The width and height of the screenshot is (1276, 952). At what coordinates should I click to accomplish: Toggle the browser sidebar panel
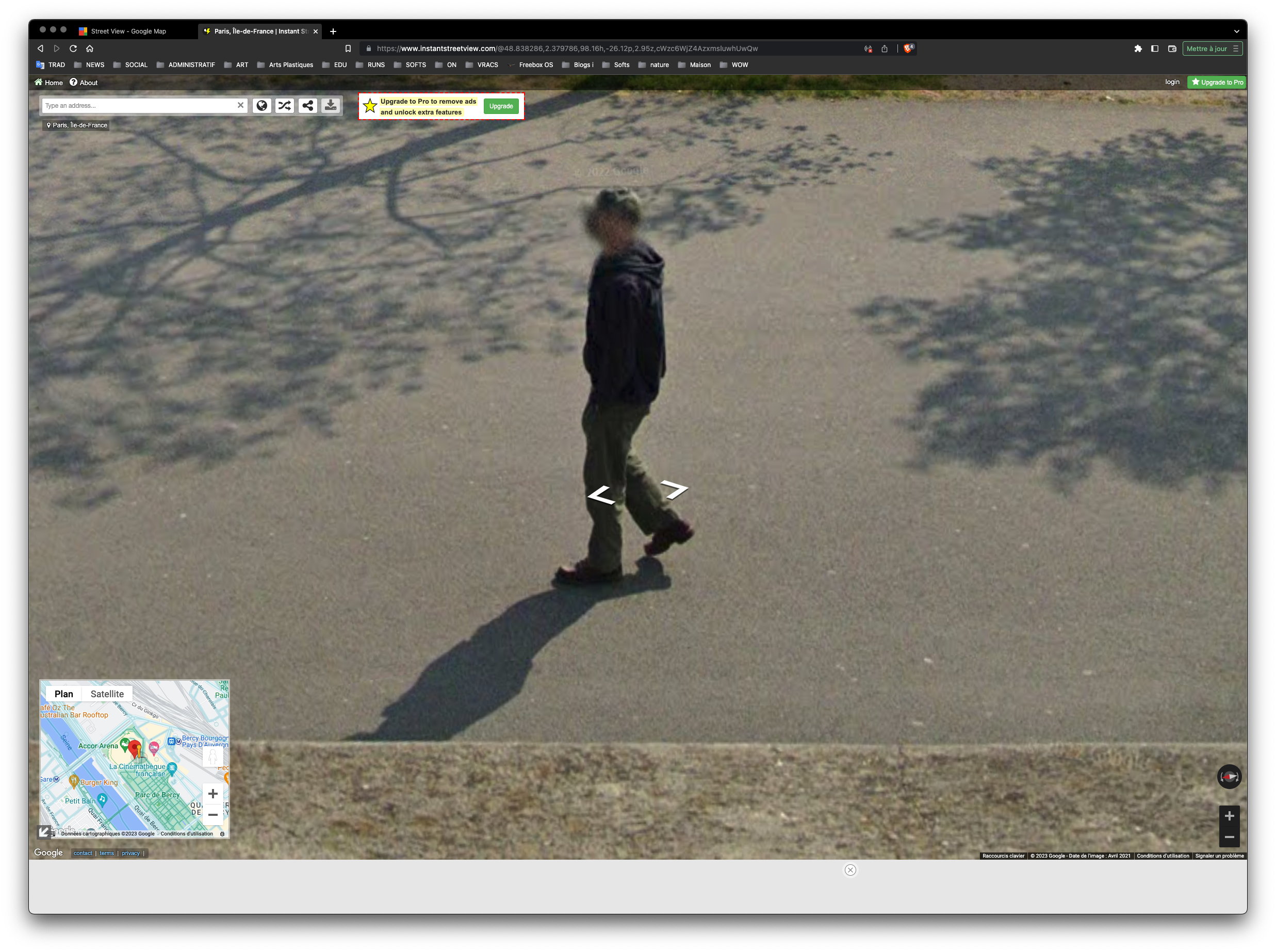coord(1155,48)
